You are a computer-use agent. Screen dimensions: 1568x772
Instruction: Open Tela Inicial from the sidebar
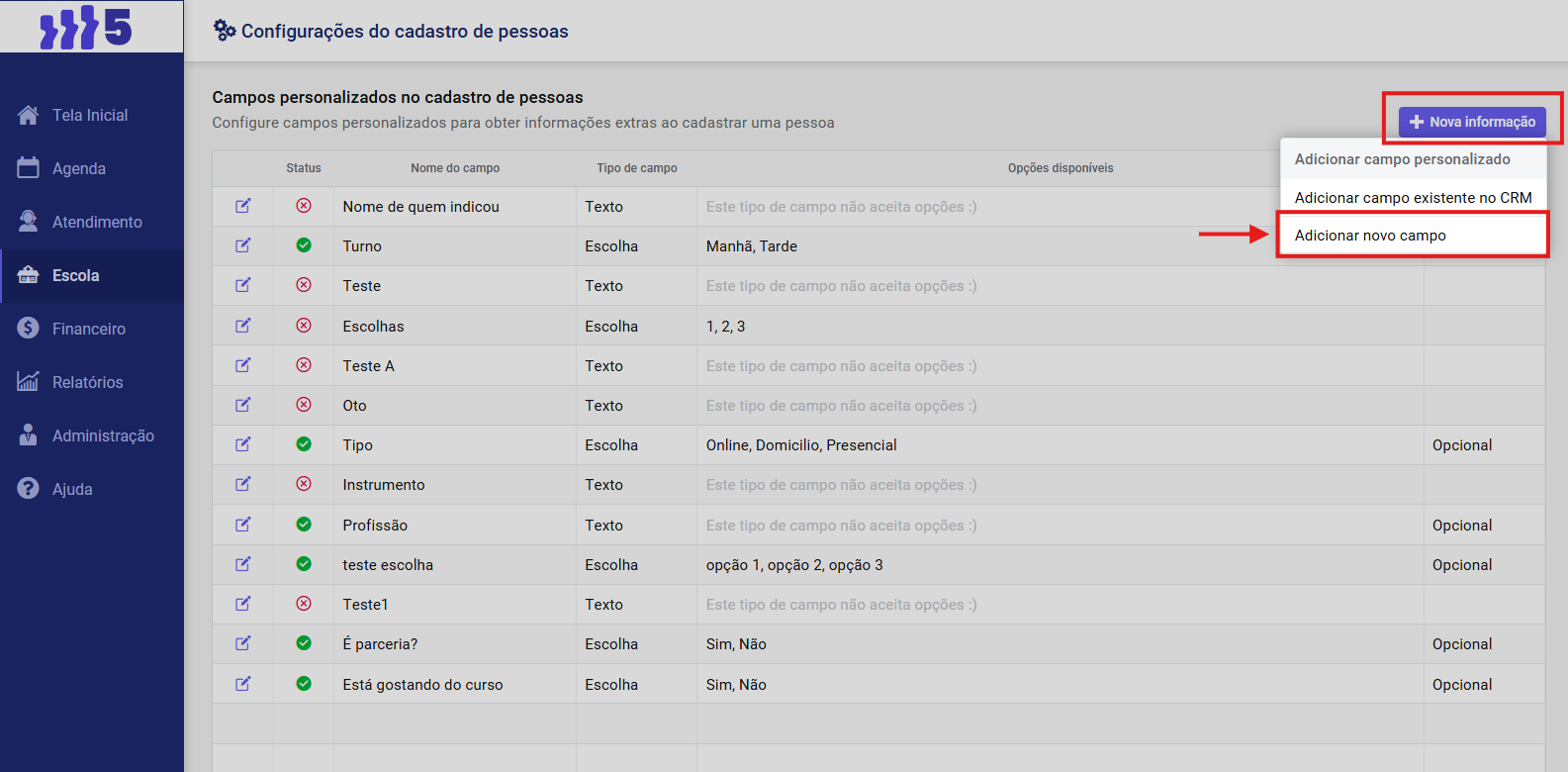pyautogui.click(x=90, y=115)
